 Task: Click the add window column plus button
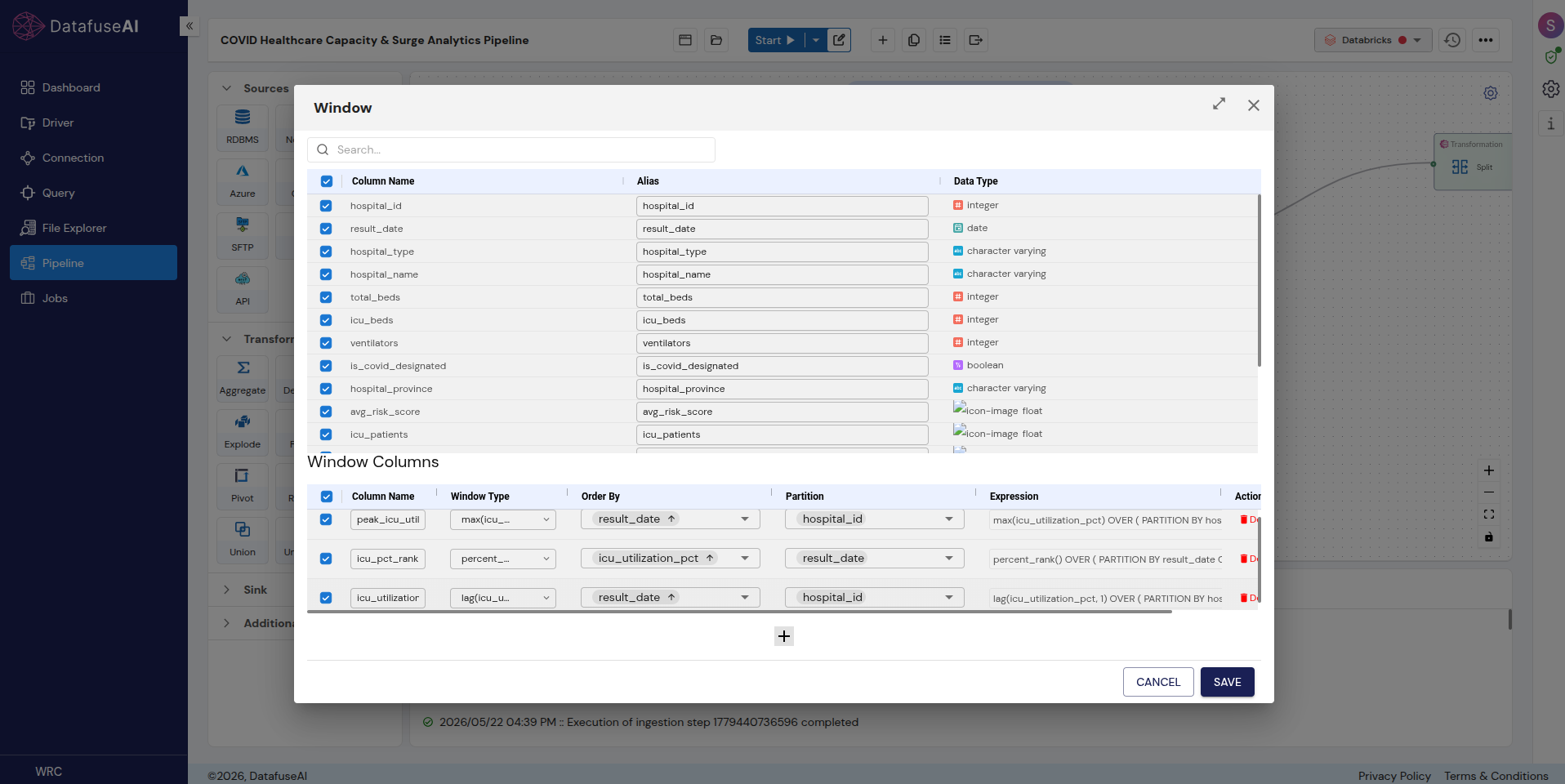783,636
